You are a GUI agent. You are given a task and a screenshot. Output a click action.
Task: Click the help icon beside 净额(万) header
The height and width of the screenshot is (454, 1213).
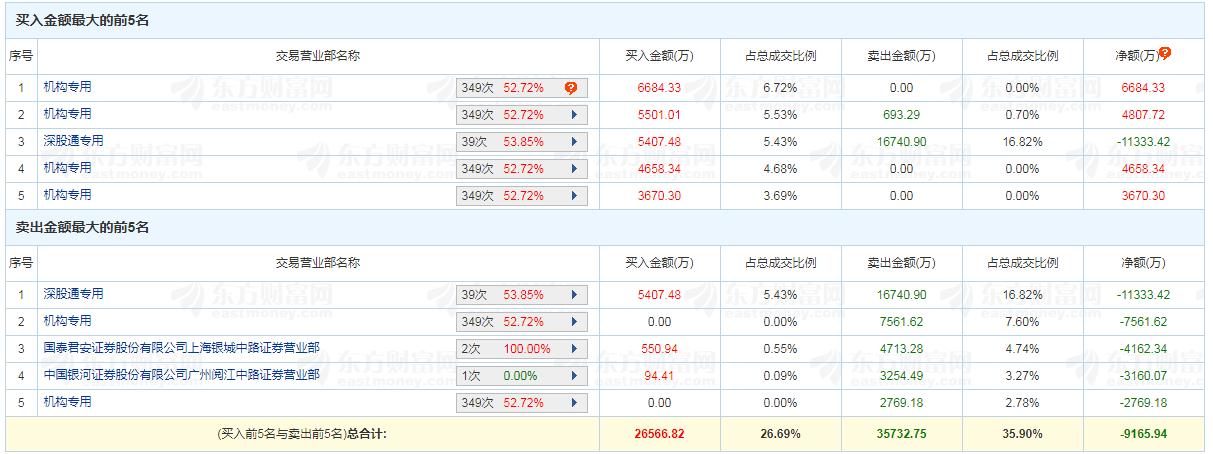tap(1165, 54)
